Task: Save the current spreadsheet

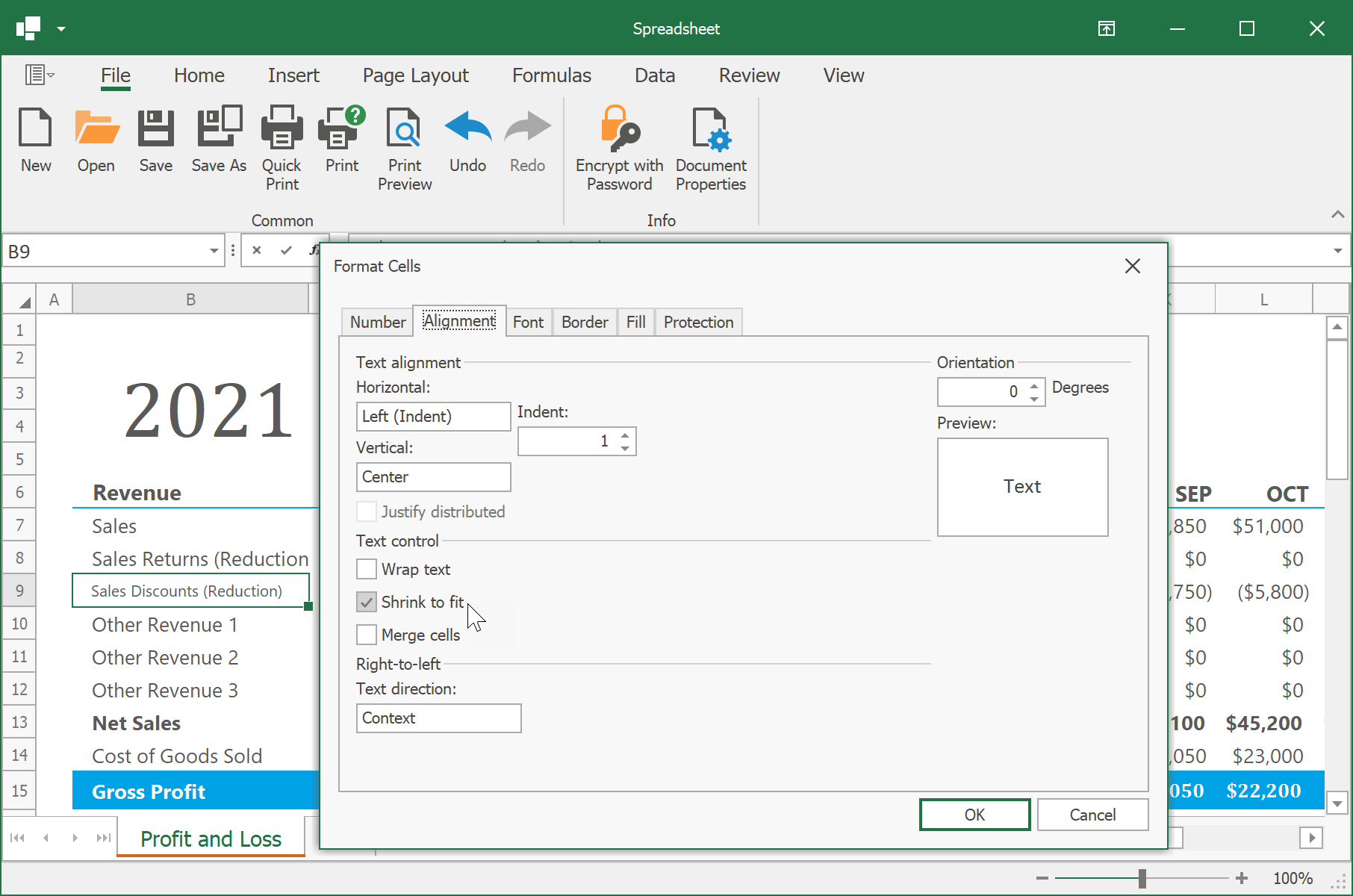Action: [155, 142]
